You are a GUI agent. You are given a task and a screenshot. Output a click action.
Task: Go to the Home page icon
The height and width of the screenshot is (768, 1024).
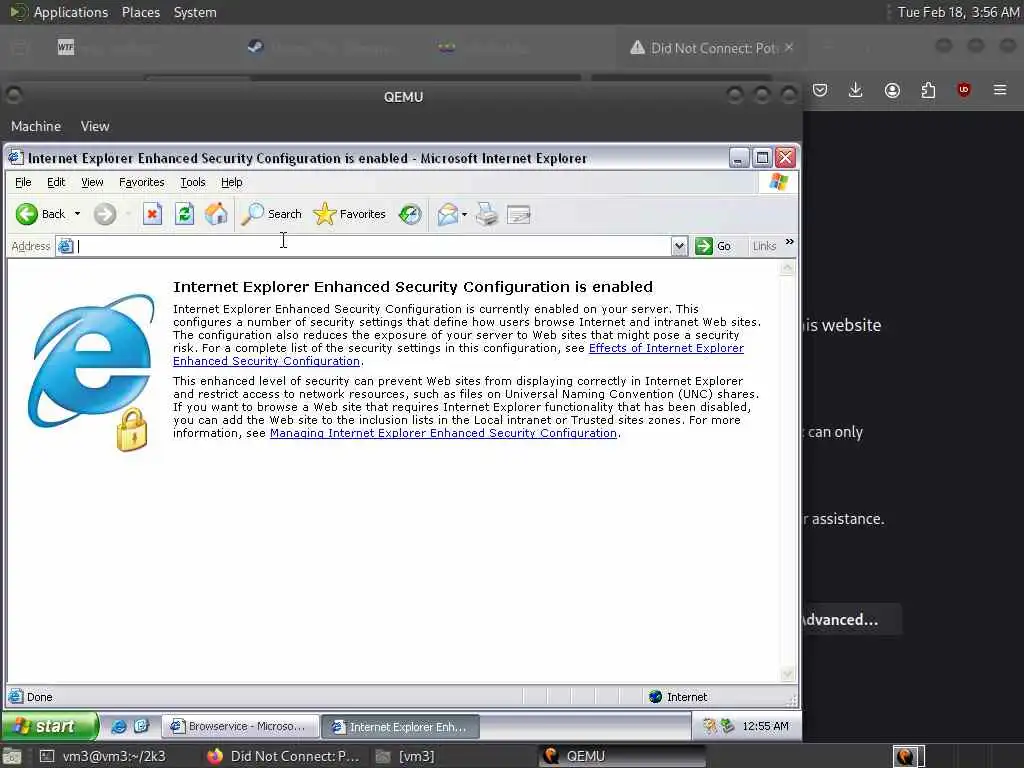point(216,214)
